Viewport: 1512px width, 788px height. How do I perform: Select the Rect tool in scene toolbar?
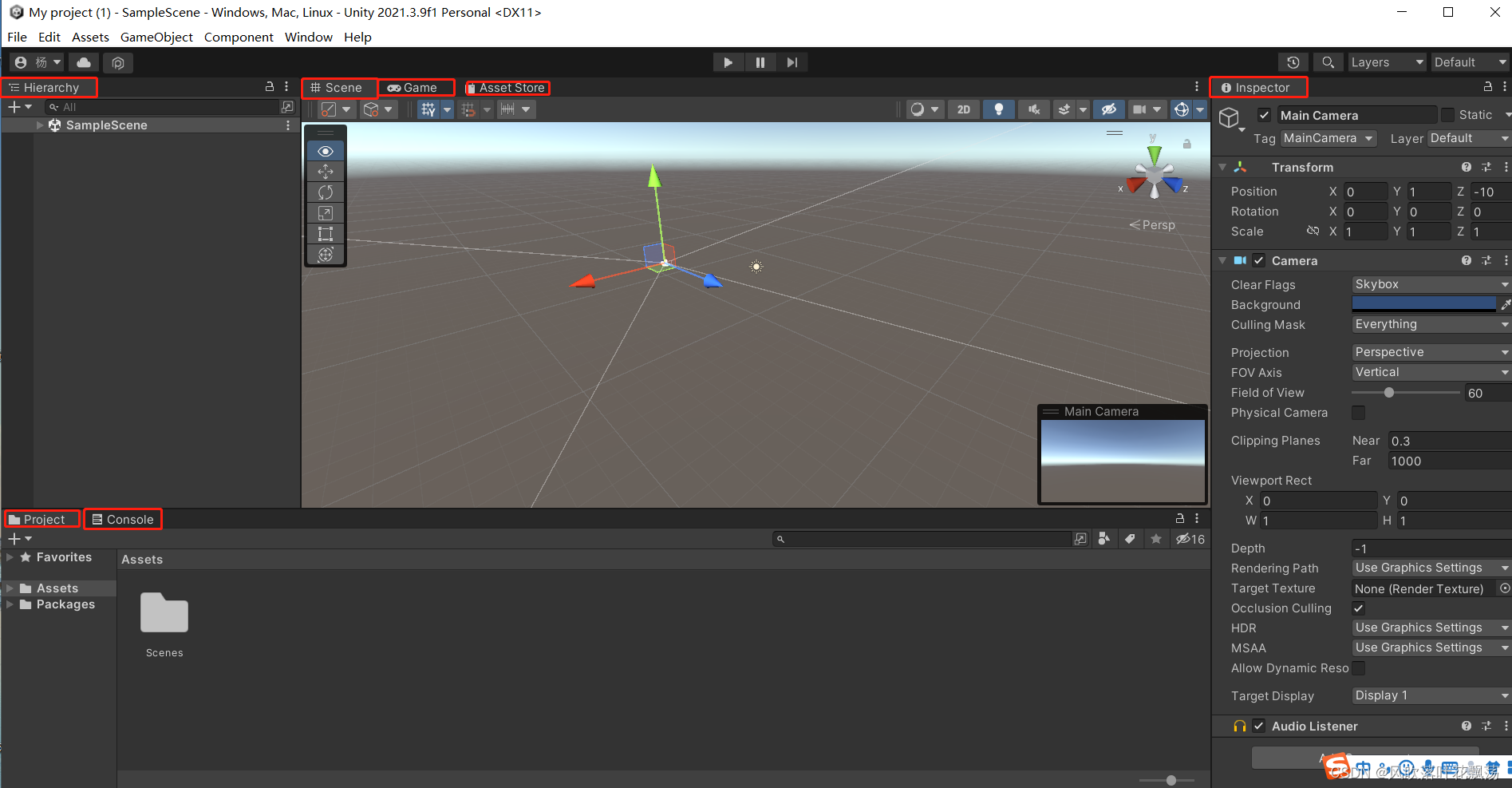click(x=326, y=234)
